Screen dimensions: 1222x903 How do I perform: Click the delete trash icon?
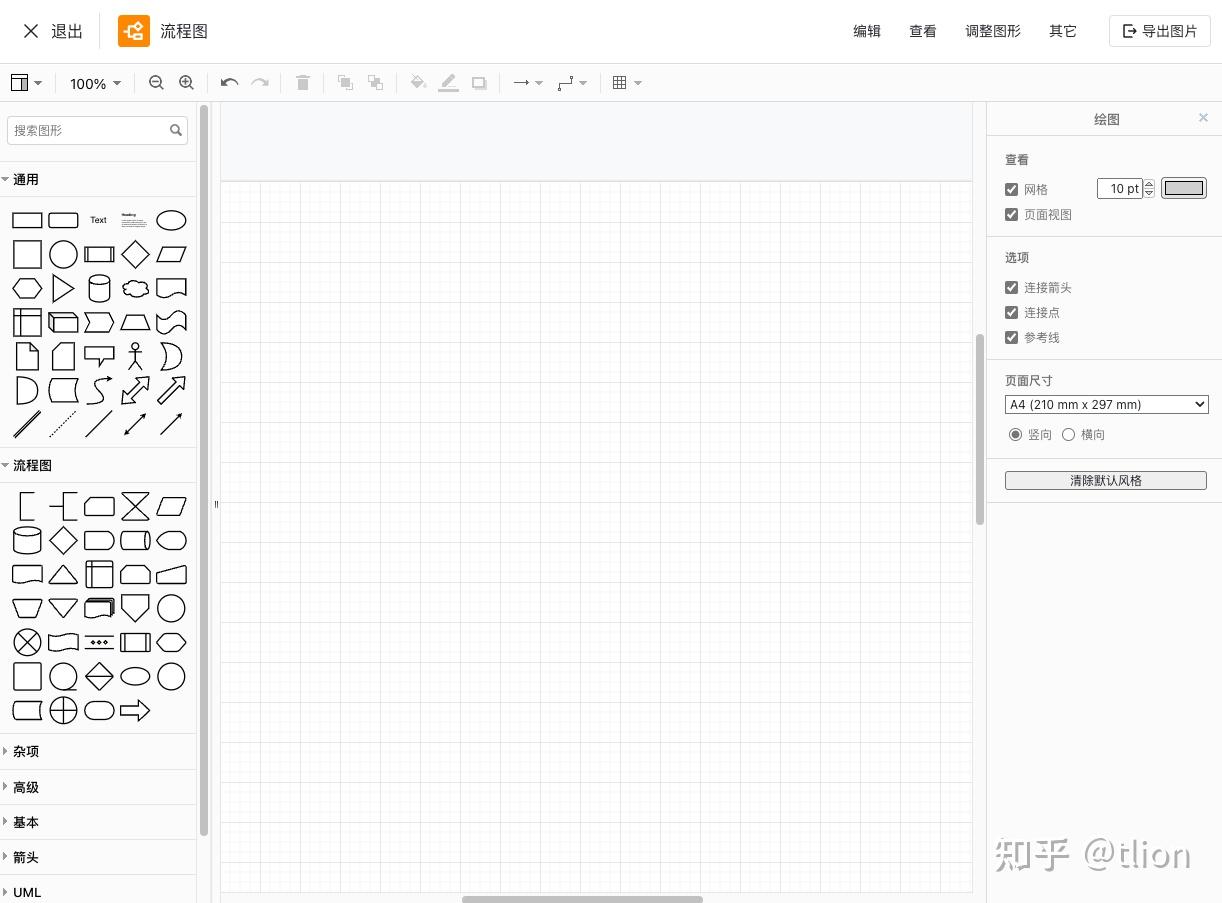(303, 83)
